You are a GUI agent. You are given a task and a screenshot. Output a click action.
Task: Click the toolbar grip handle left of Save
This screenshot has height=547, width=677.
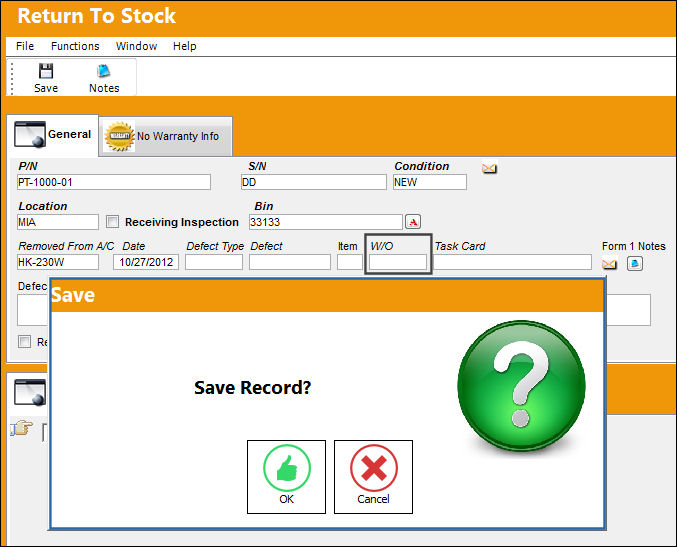12,78
